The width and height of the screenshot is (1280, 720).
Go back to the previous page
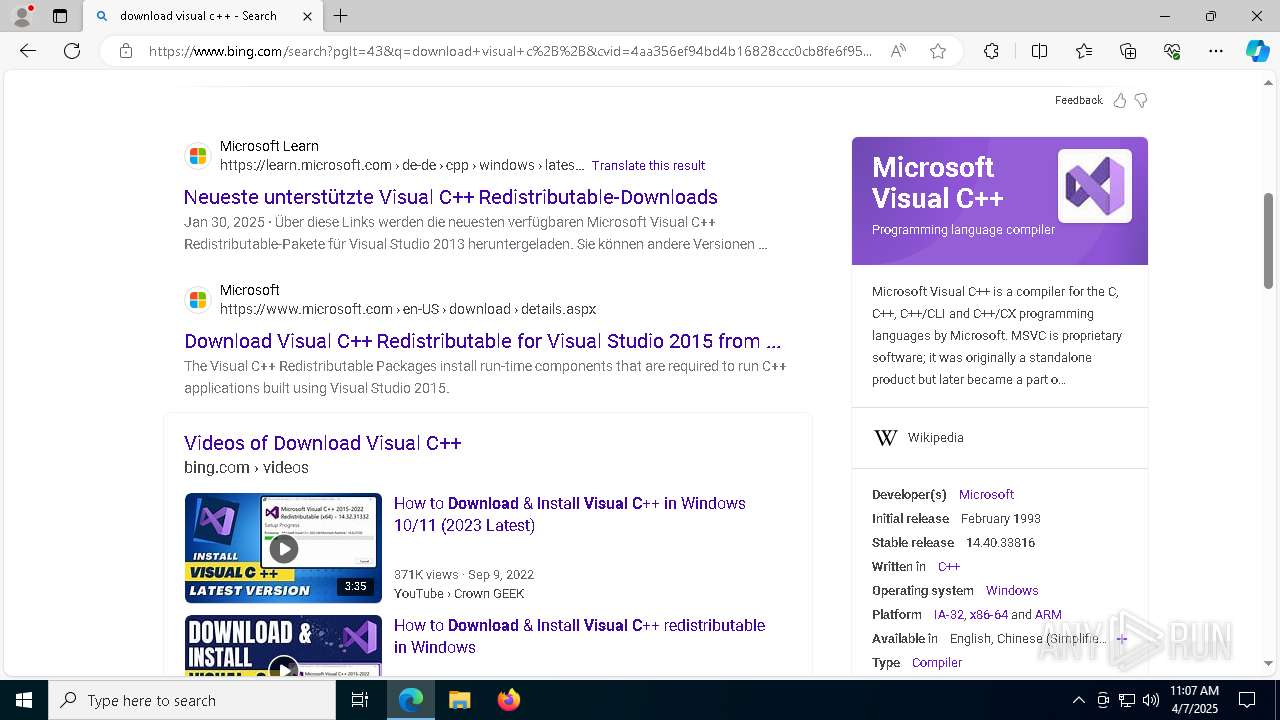(28, 51)
